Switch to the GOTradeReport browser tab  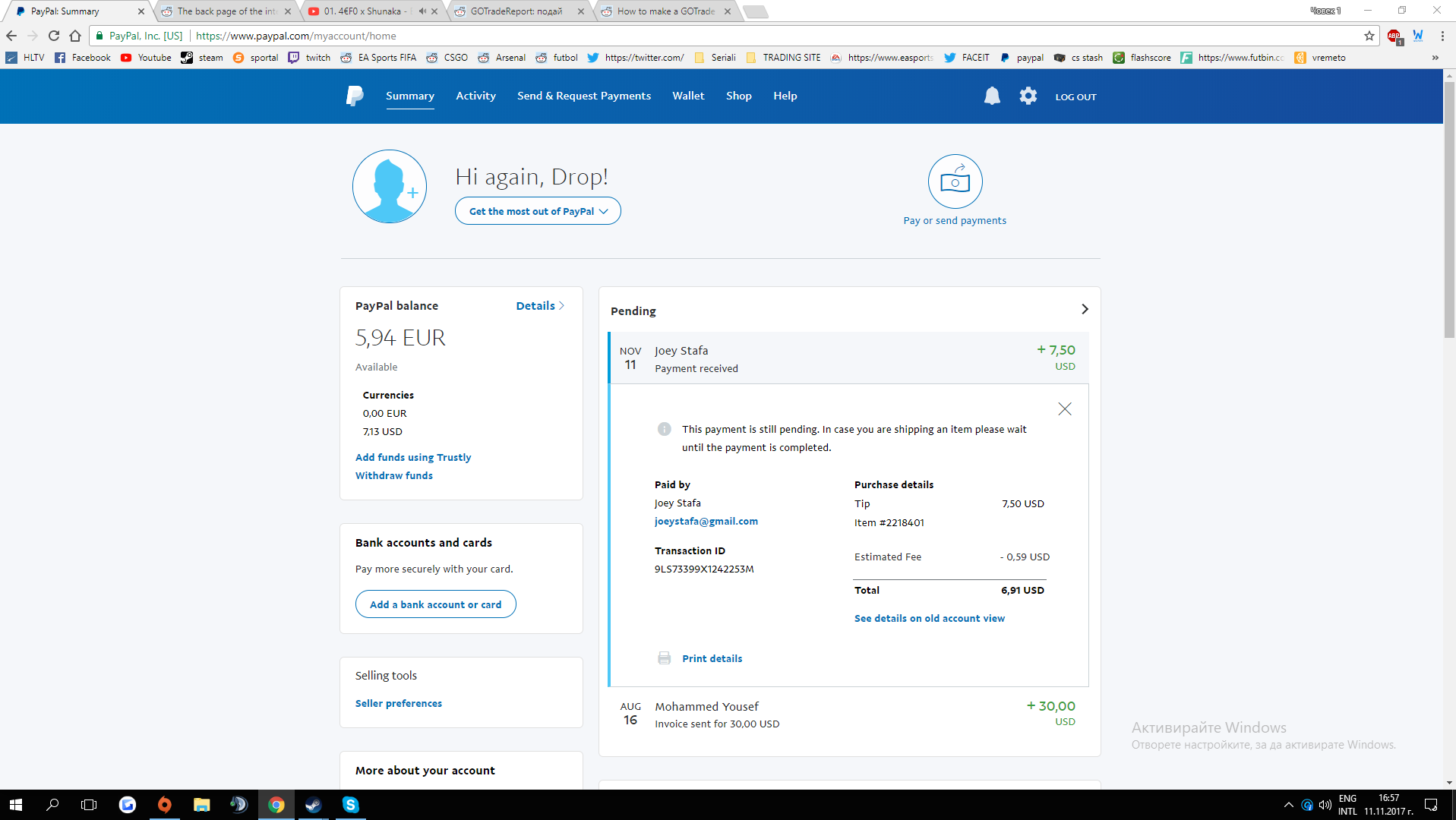519,11
